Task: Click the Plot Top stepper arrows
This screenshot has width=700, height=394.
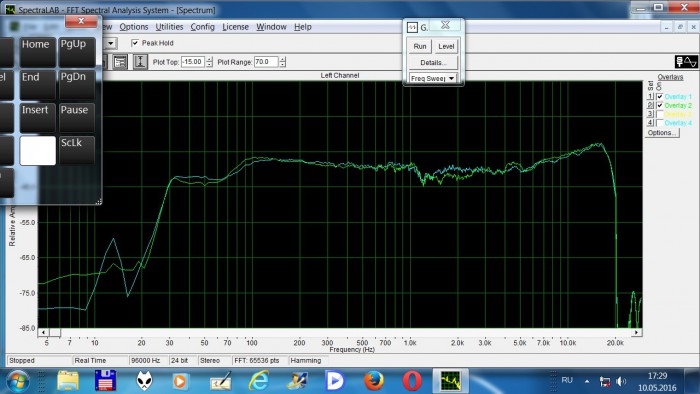Action: coord(209,62)
